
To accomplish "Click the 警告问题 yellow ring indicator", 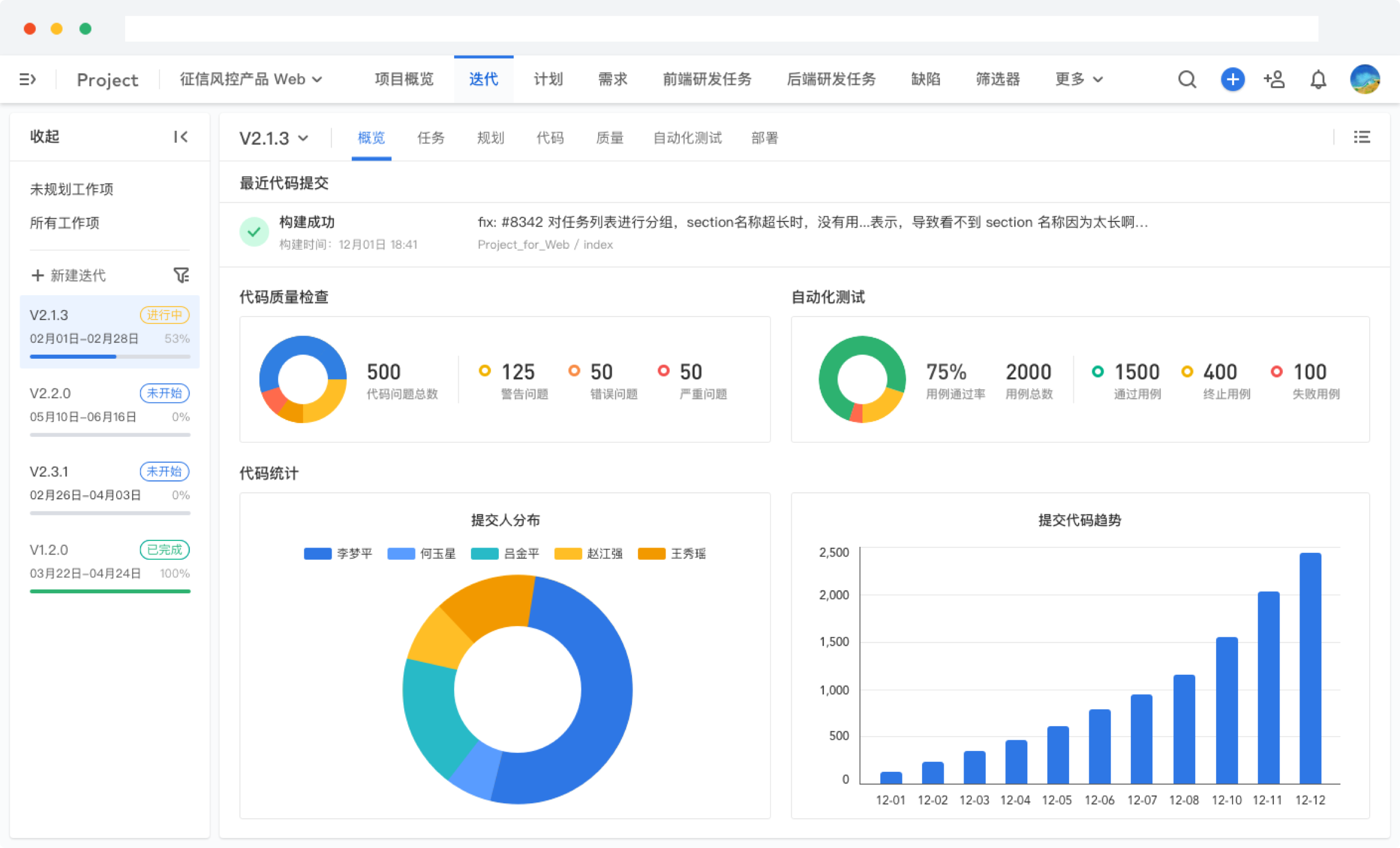I will point(485,371).
